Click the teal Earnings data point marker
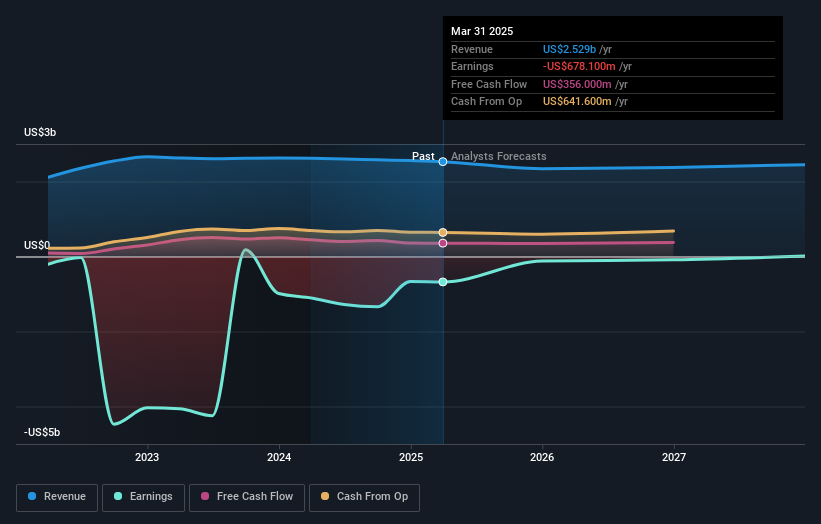The image size is (821, 524). (443, 282)
